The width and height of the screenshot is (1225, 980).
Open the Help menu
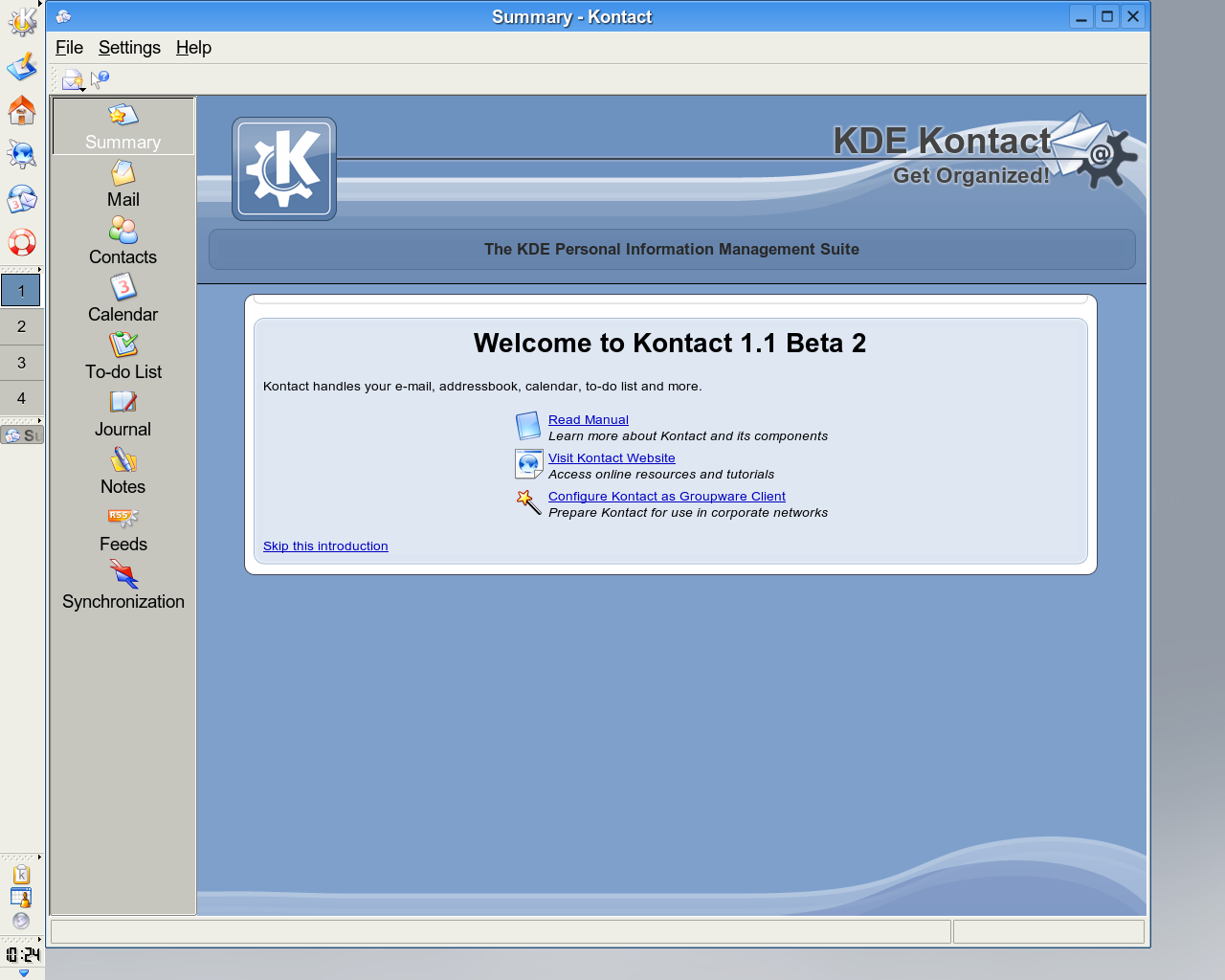tap(193, 48)
